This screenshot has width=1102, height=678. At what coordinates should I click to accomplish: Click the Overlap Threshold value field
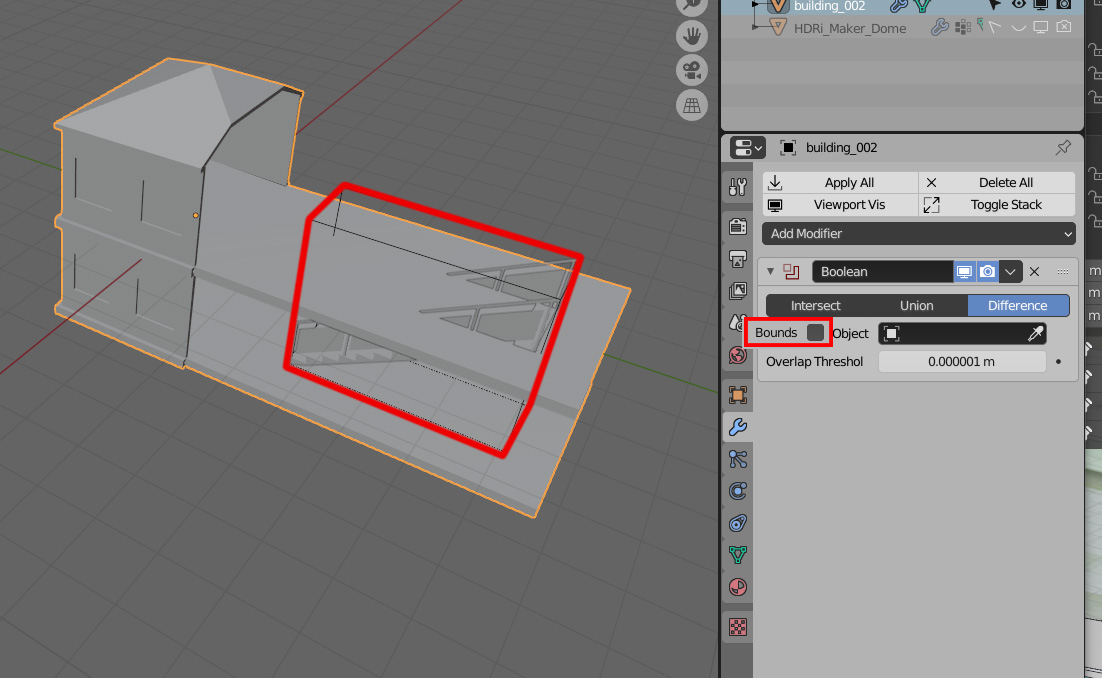[x=962, y=362]
